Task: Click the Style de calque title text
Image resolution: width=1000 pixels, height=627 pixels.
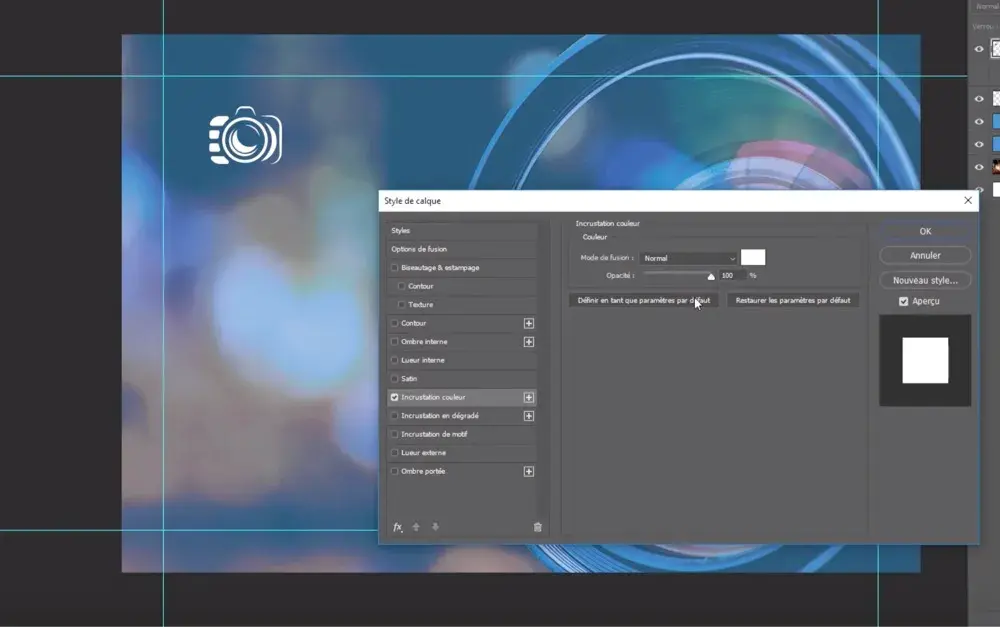Action: (x=413, y=201)
